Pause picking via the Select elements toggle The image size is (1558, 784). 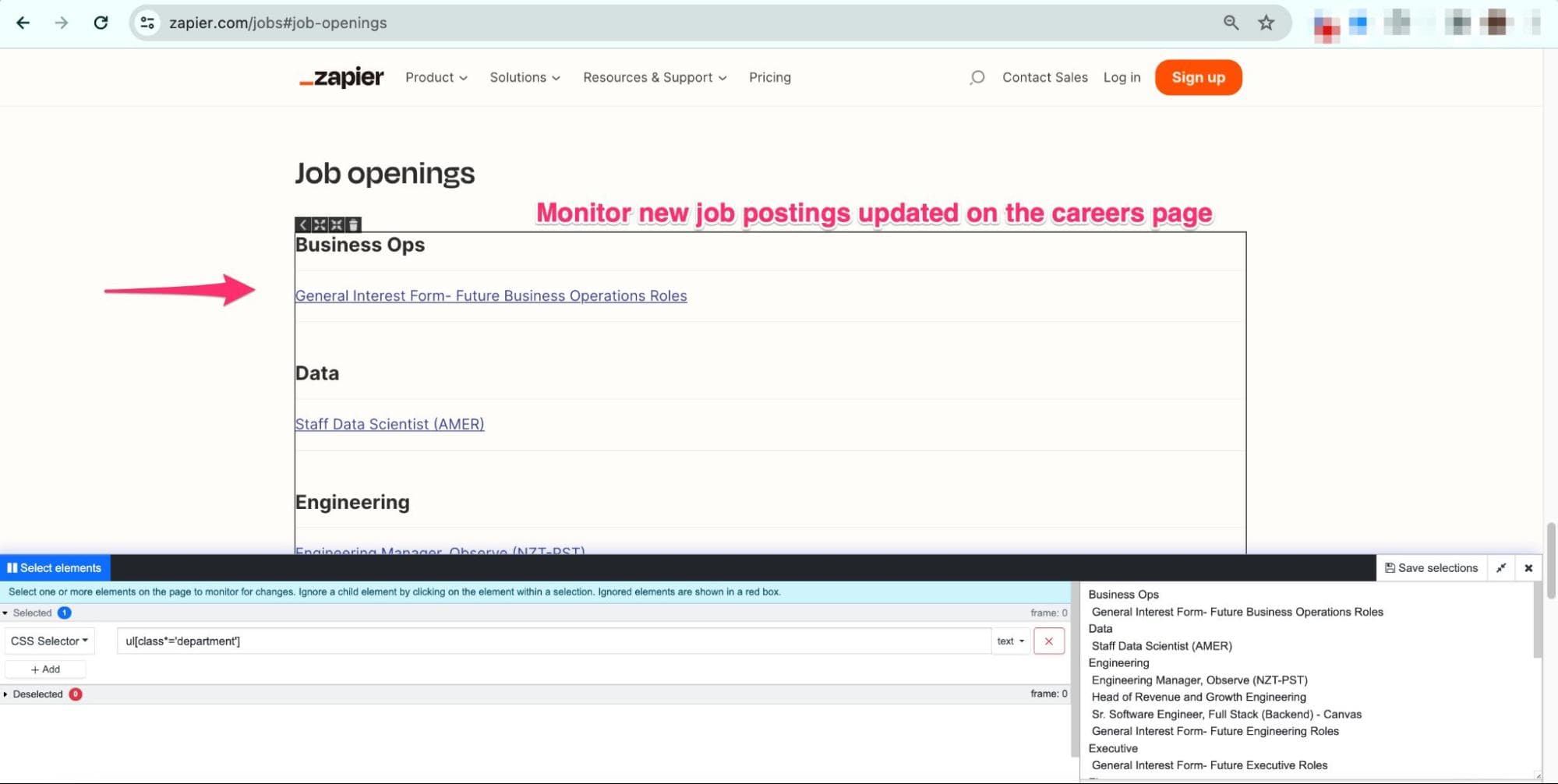click(54, 567)
